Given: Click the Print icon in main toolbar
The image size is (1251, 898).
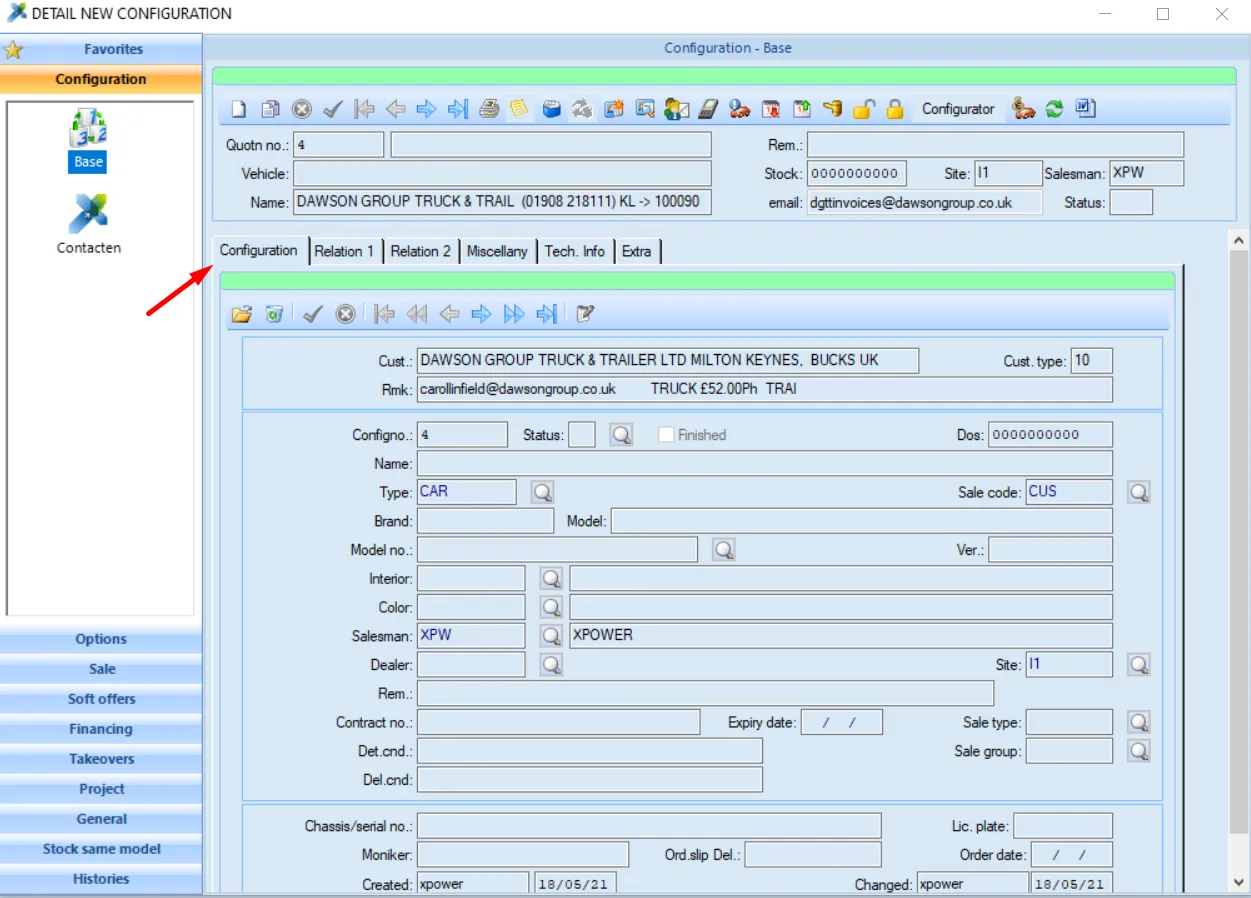Looking at the screenshot, I should (488, 110).
